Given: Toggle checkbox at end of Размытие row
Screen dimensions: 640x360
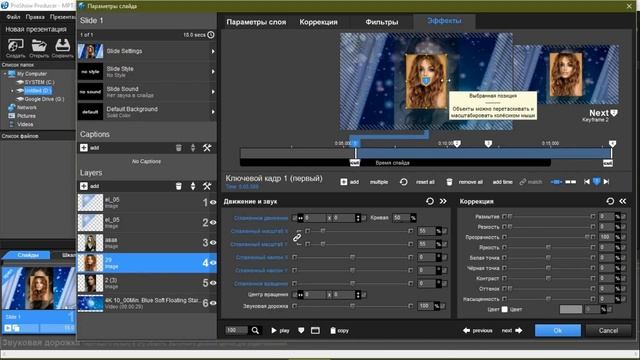Looking at the screenshot, I should tap(623, 216).
